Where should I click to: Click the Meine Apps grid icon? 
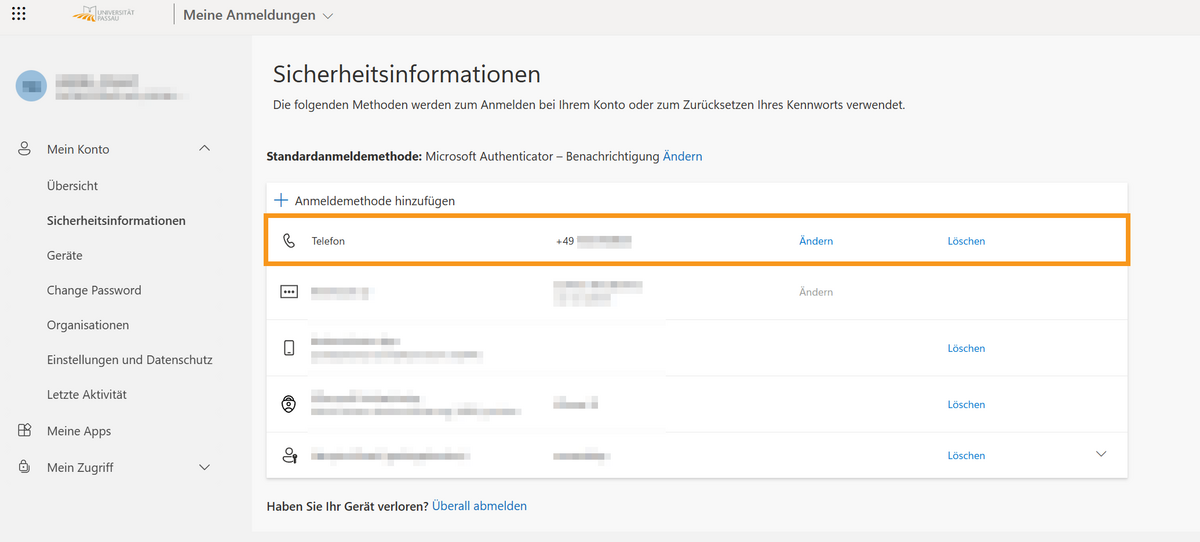click(x=25, y=431)
